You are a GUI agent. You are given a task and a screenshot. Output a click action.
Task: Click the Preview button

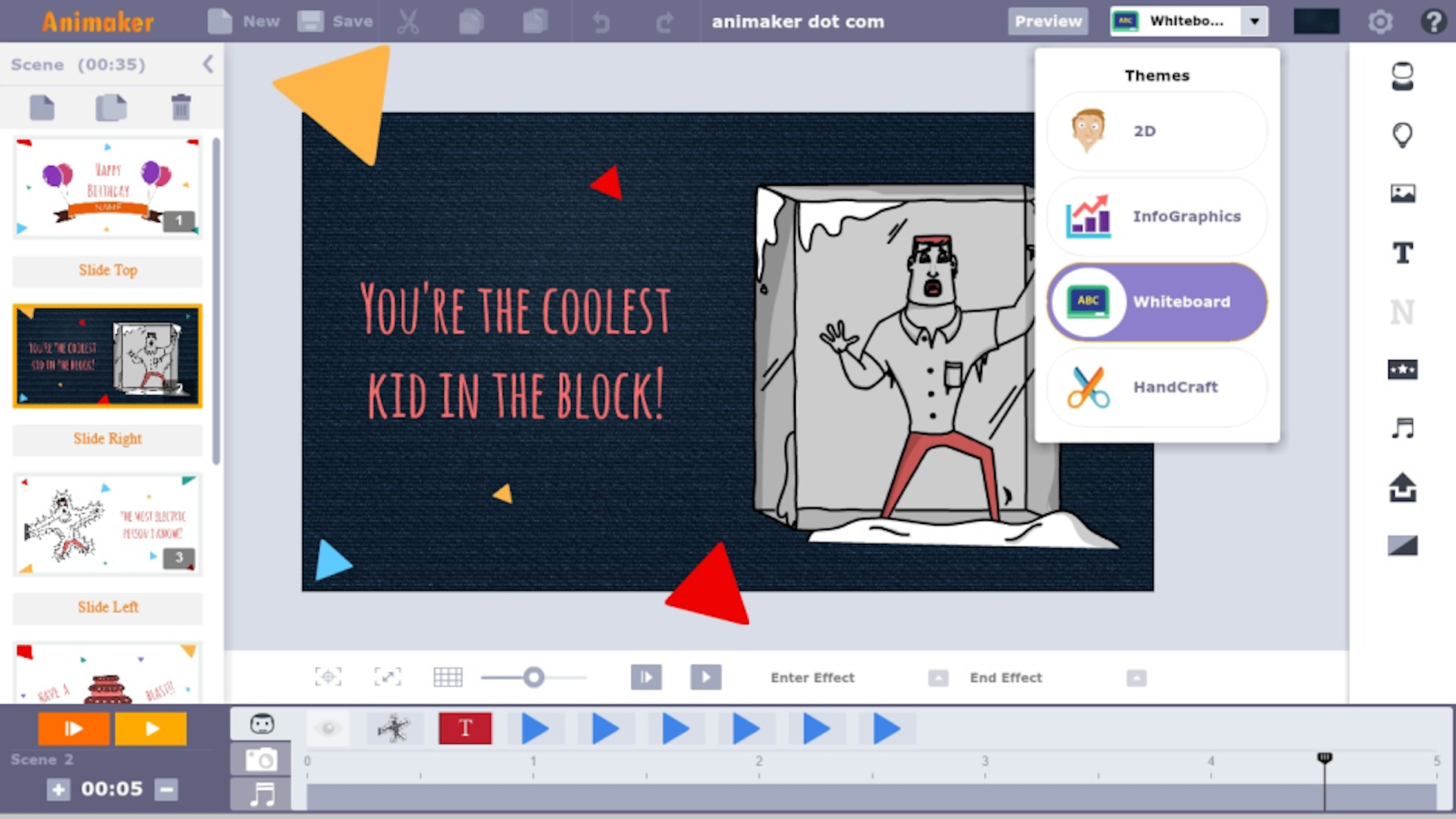[x=1047, y=20]
